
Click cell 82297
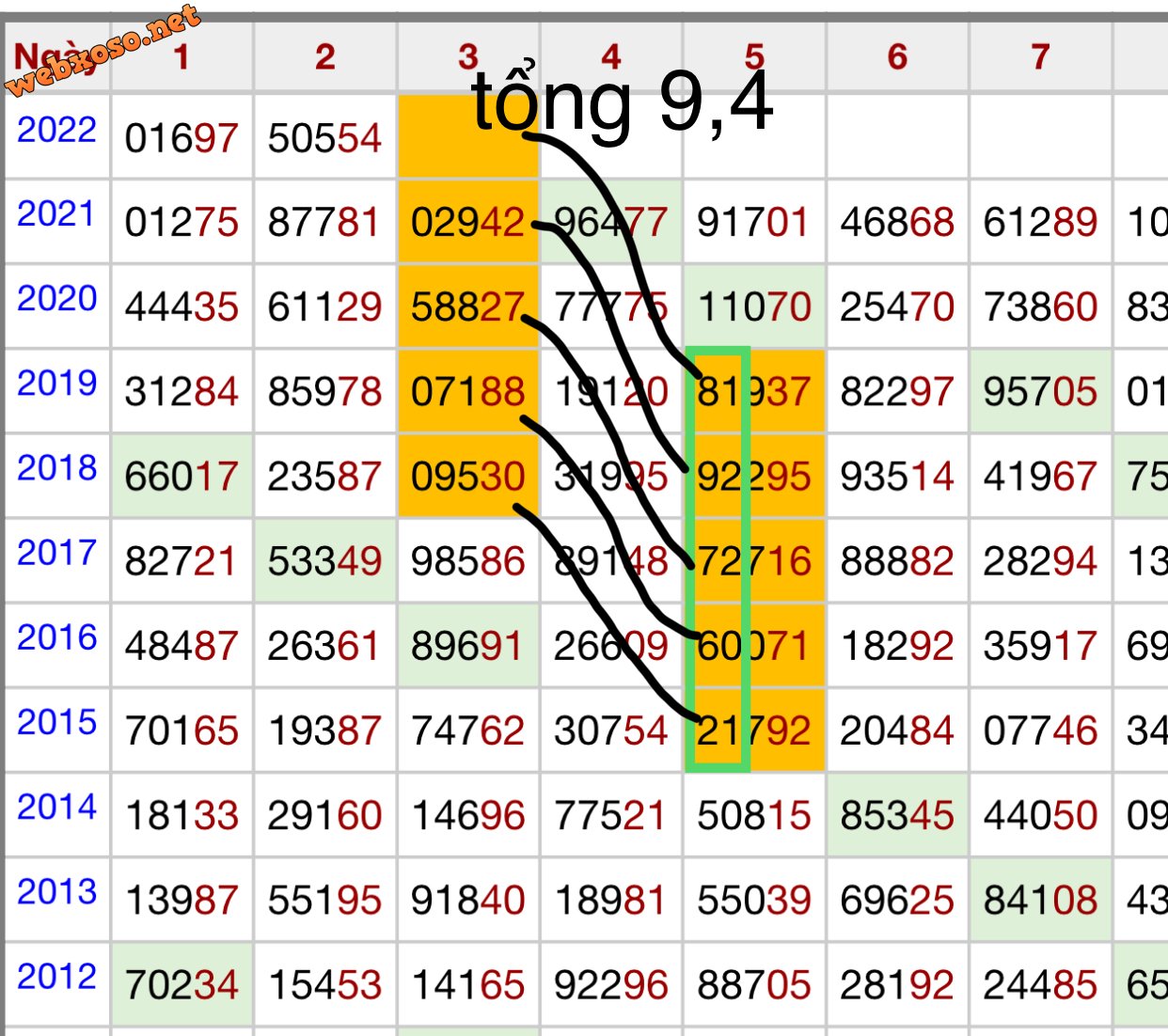tap(897, 392)
